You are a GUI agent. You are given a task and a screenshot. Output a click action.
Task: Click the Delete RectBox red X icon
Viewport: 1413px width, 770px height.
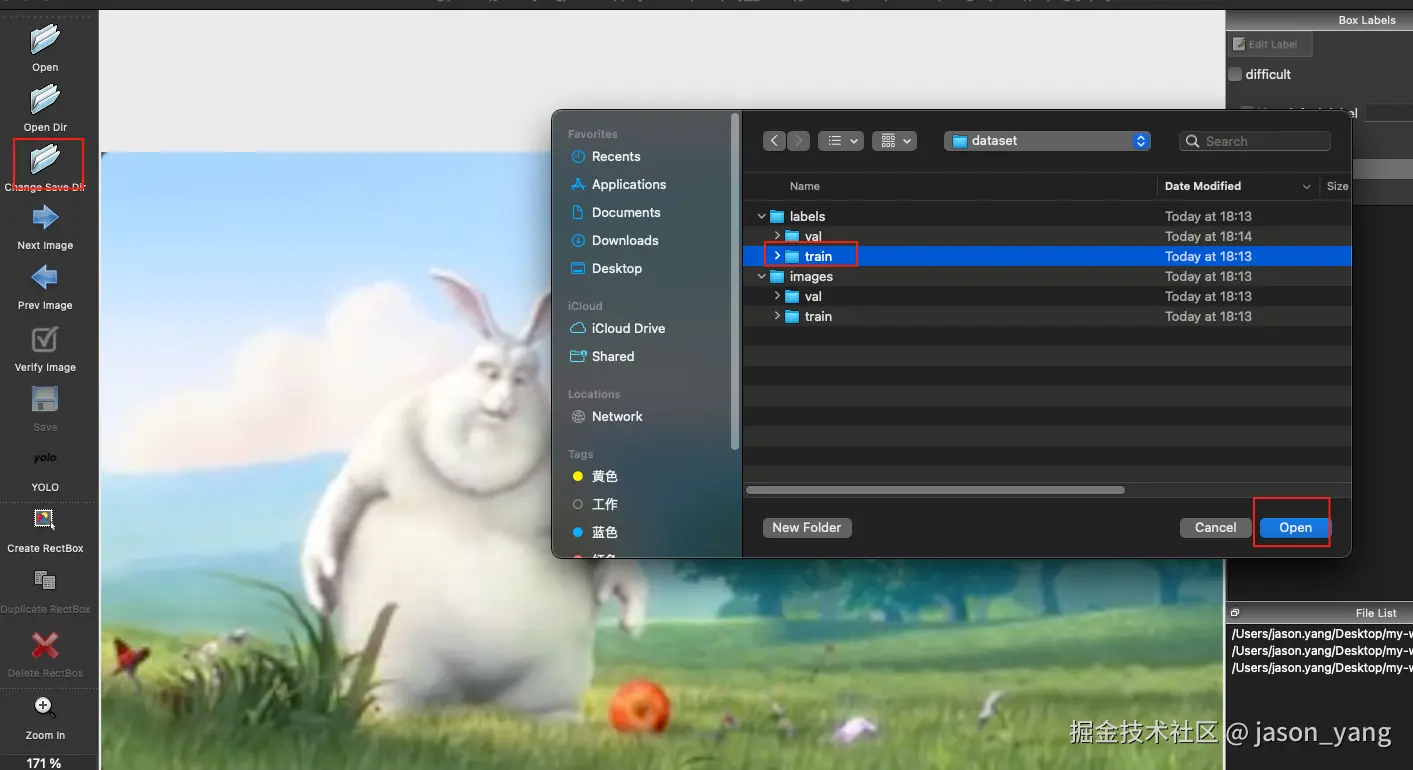(x=45, y=645)
